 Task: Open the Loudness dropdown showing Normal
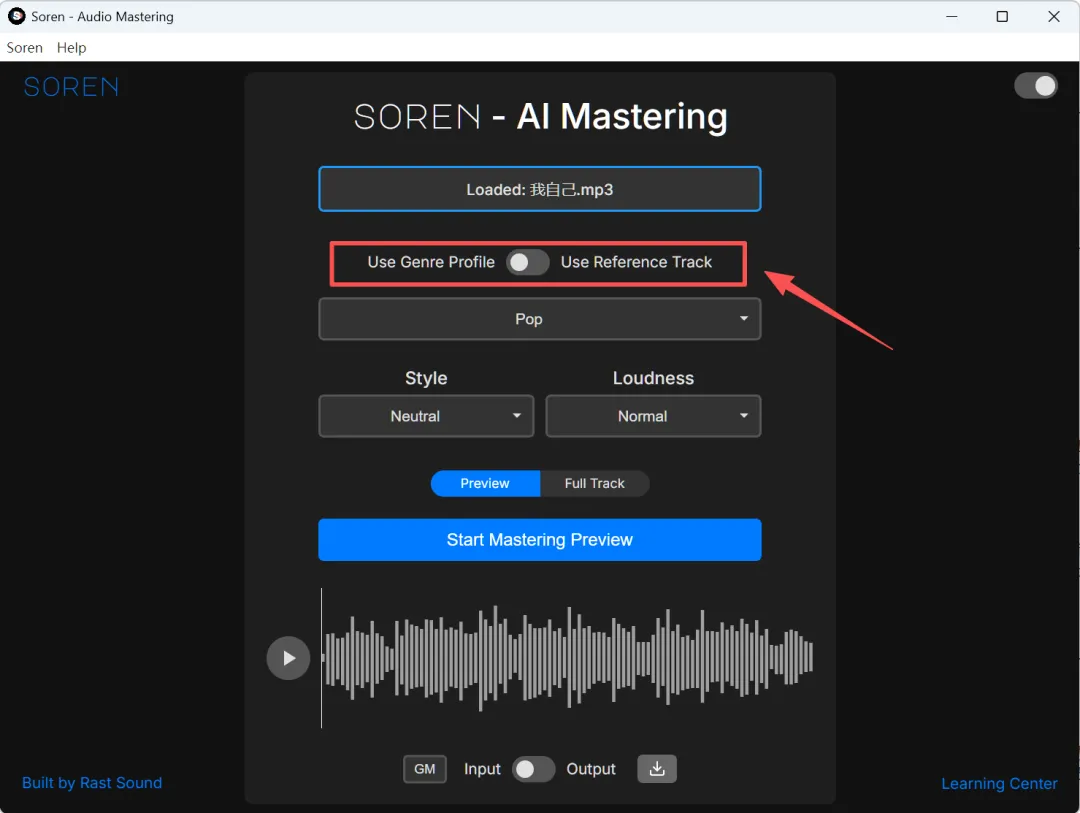point(653,416)
